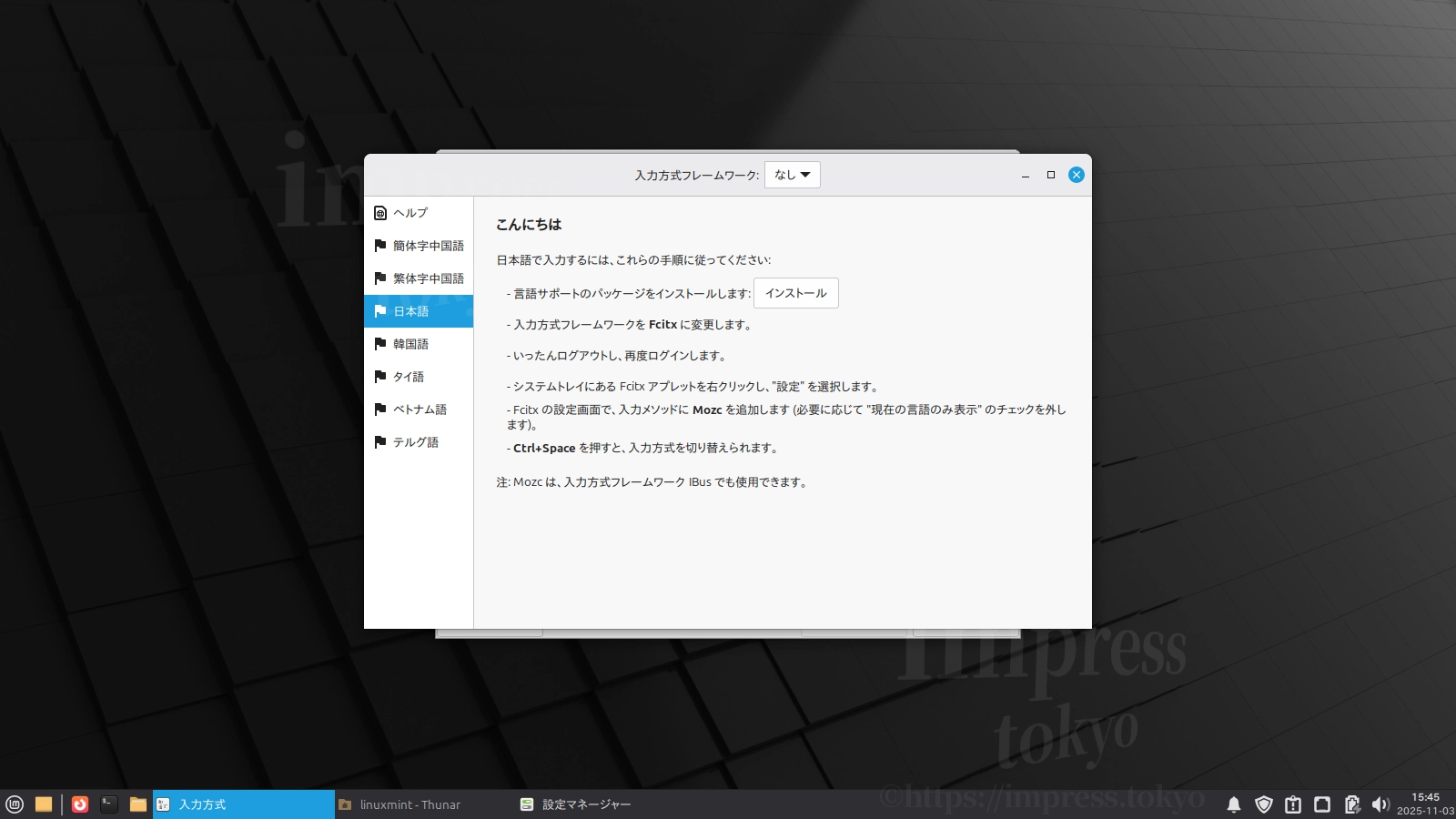Select 簡体字中国語 in the sidebar

point(419,246)
